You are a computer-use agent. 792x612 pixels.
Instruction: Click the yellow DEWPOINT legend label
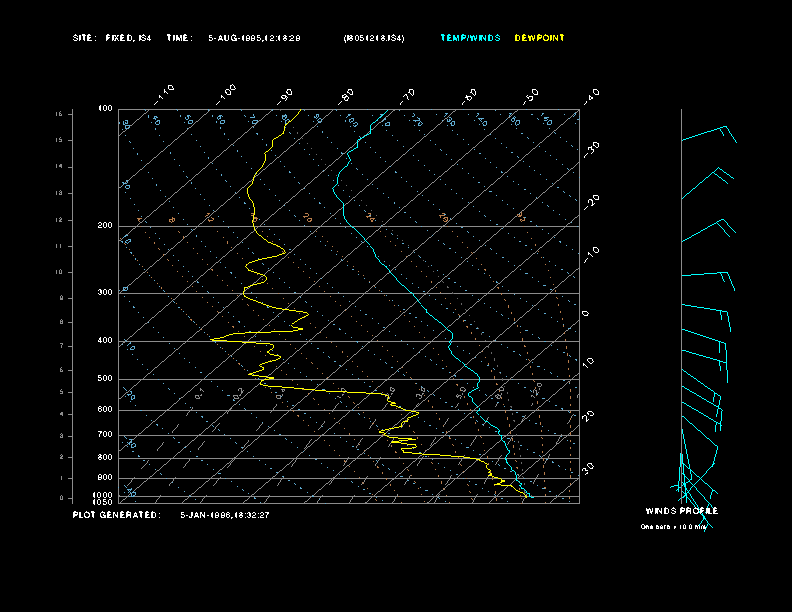tap(539, 38)
